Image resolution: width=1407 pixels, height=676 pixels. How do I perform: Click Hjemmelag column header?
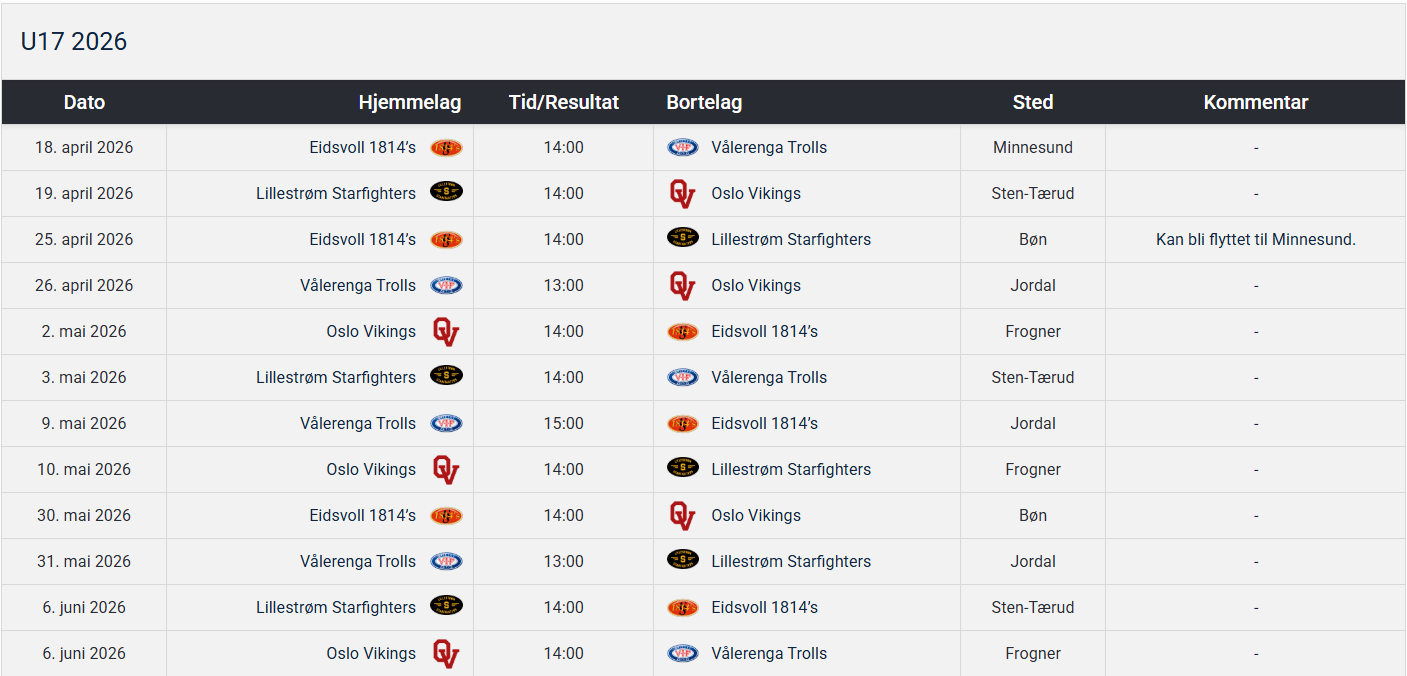pyautogui.click(x=410, y=102)
